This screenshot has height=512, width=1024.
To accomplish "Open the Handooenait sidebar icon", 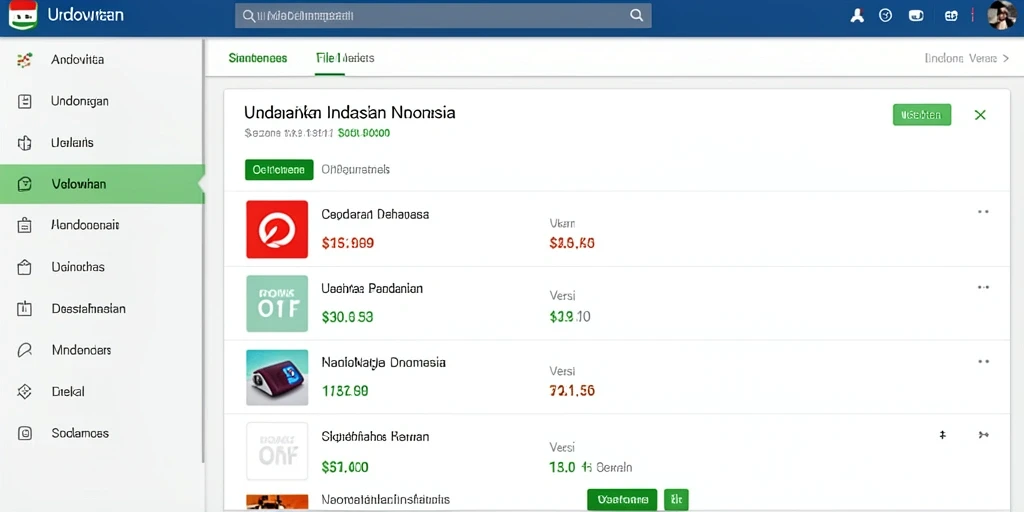I will coord(24,225).
